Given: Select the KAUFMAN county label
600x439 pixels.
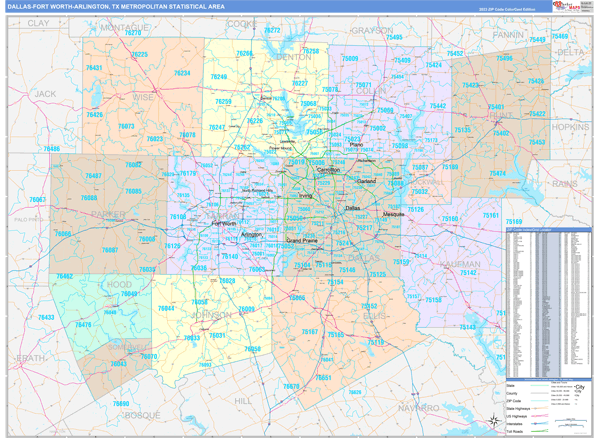Looking at the screenshot, I should point(460,264).
